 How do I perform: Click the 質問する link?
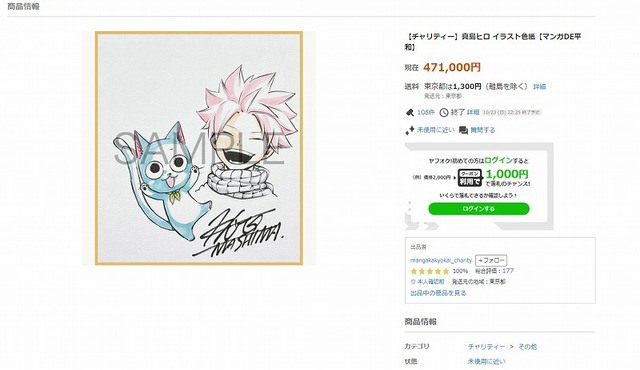(483, 130)
